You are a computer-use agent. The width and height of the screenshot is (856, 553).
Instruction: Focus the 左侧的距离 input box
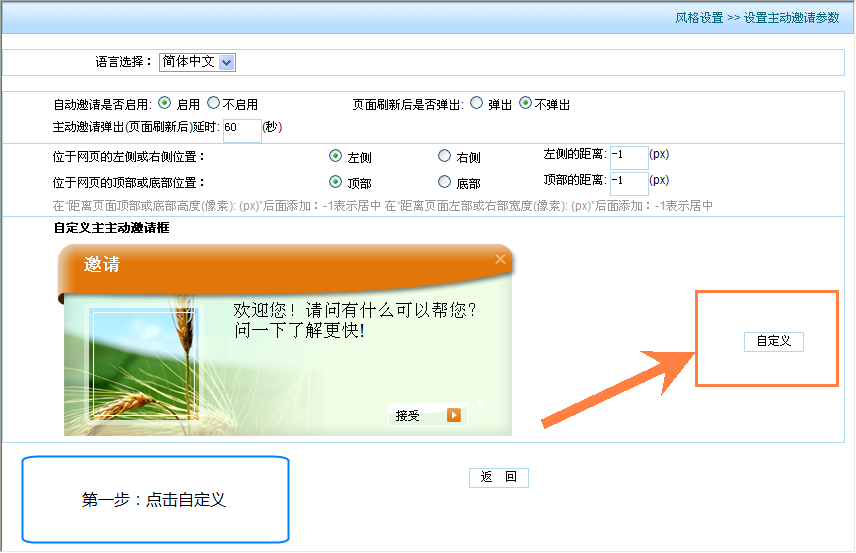[628, 156]
